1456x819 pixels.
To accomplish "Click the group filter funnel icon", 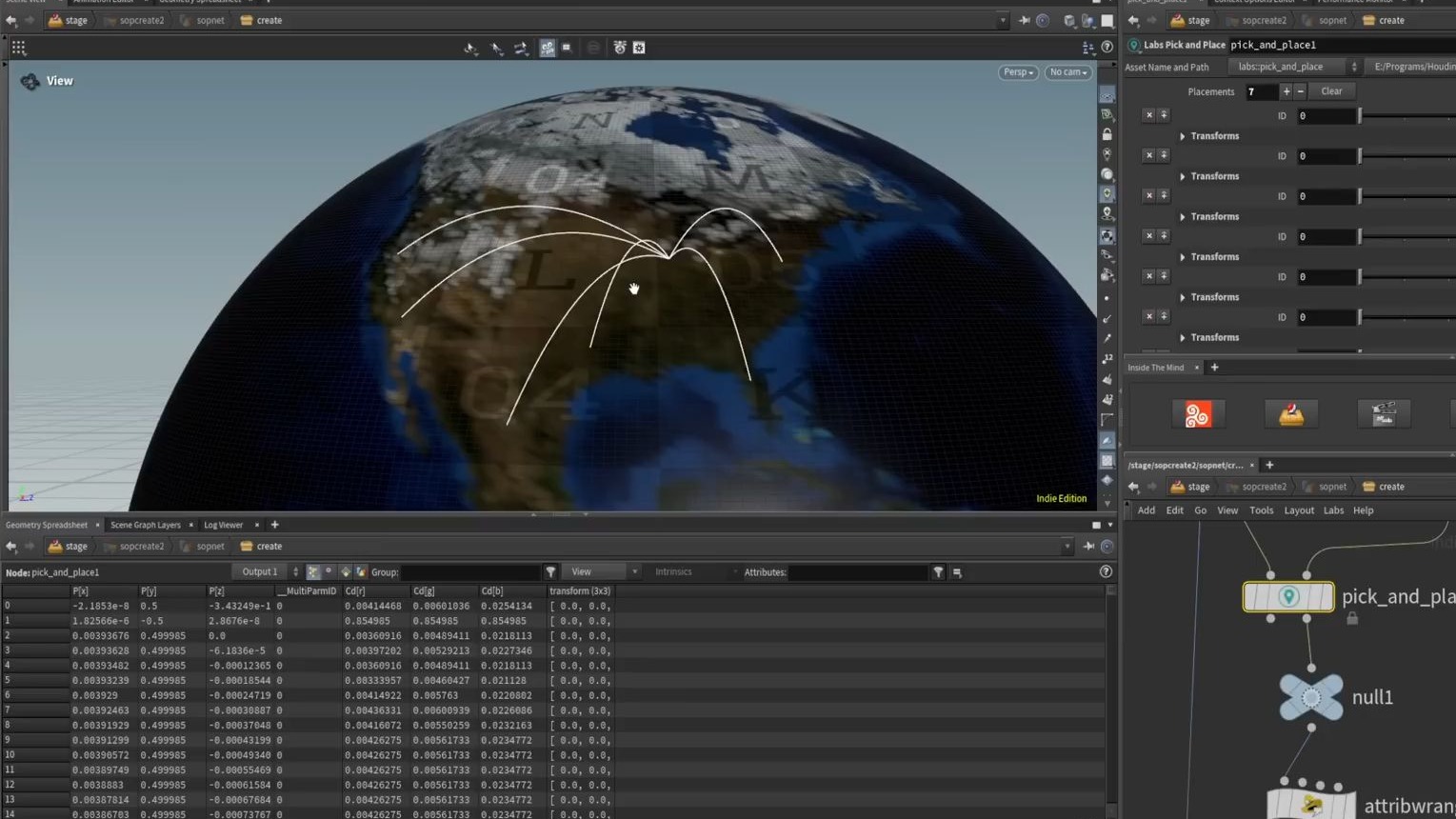I will (550, 572).
